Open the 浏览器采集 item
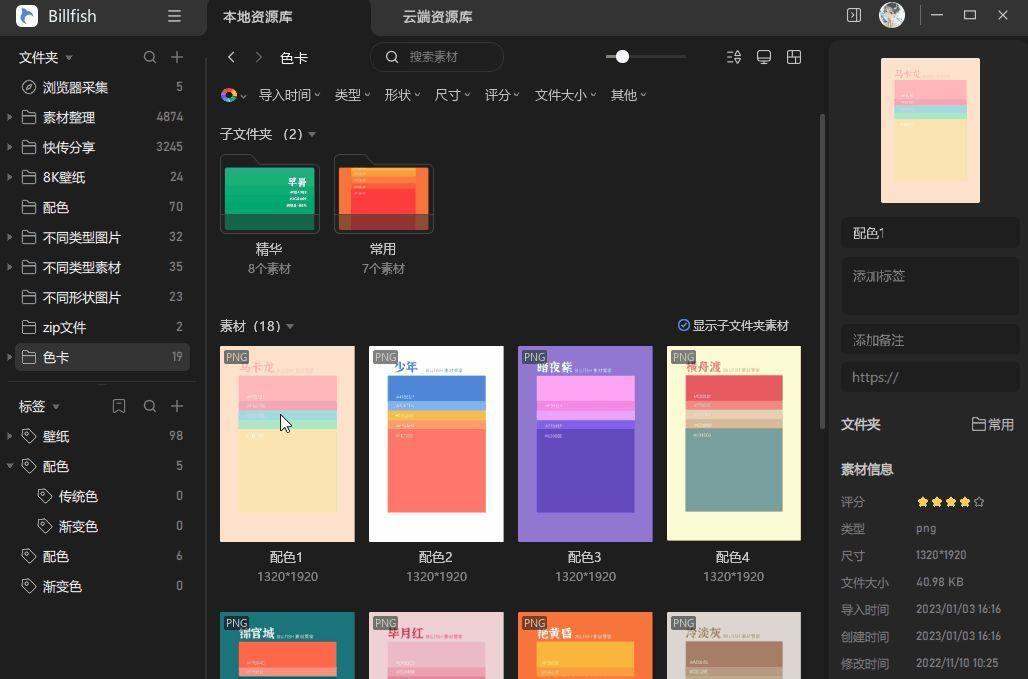1028x679 pixels. tap(75, 87)
